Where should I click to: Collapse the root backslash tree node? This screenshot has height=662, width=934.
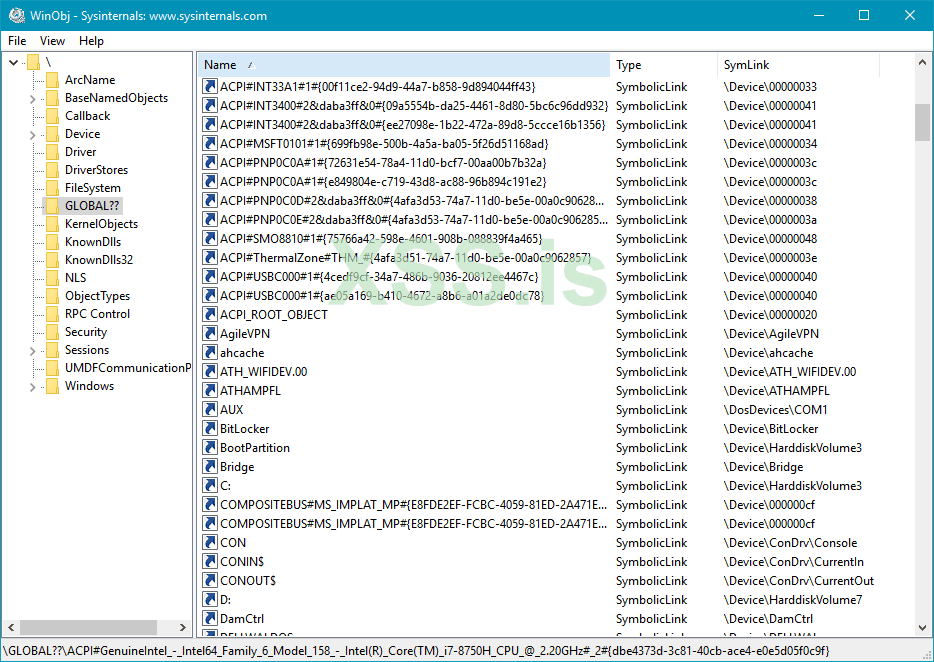[14, 62]
